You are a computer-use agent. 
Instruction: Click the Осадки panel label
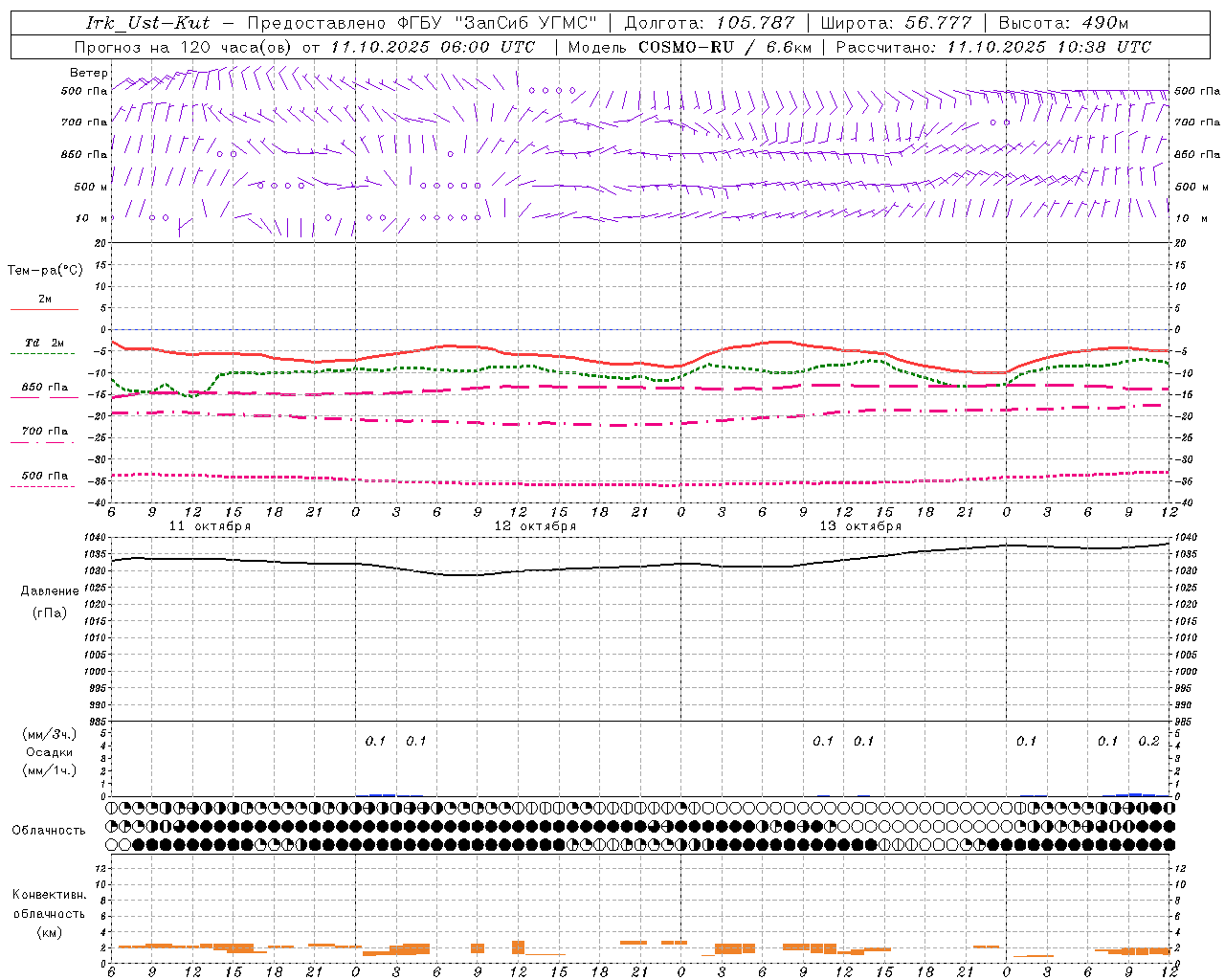[50, 752]
